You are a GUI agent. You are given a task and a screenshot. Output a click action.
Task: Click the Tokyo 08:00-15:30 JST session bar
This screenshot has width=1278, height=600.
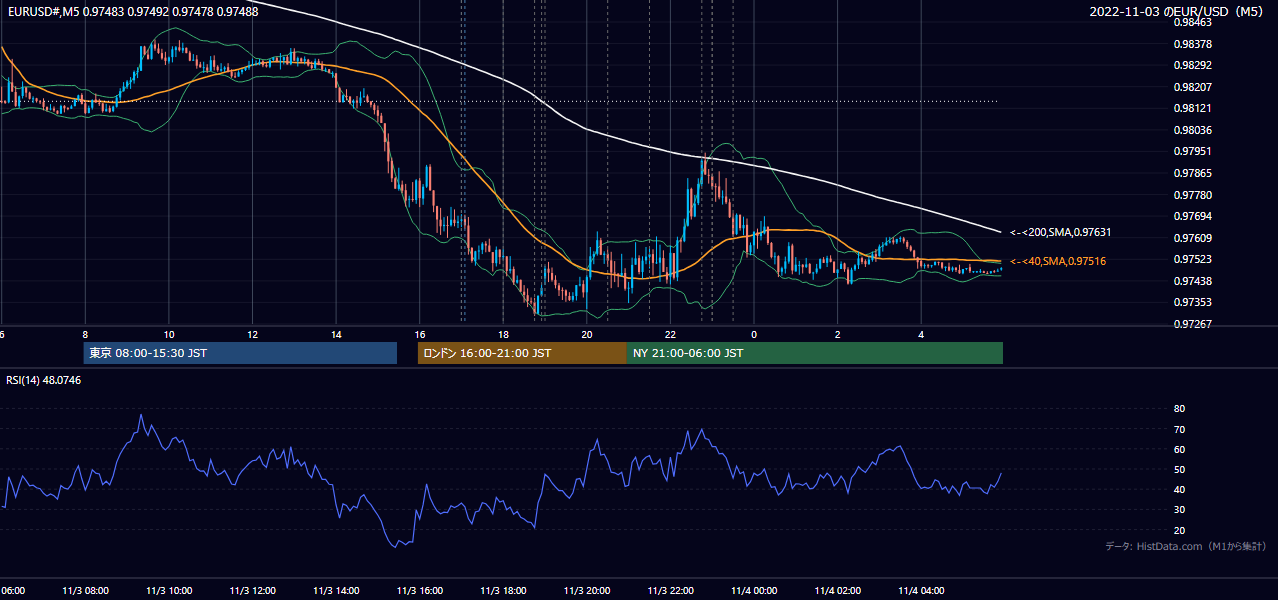(x=240, y=353)
